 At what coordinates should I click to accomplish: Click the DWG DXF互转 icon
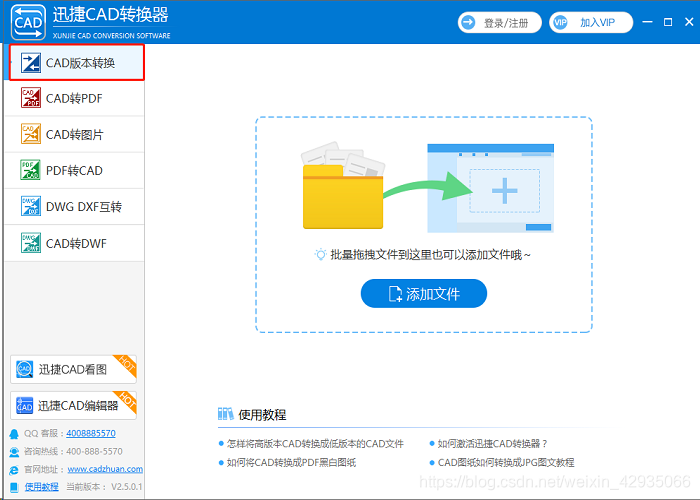coord(31,206)
